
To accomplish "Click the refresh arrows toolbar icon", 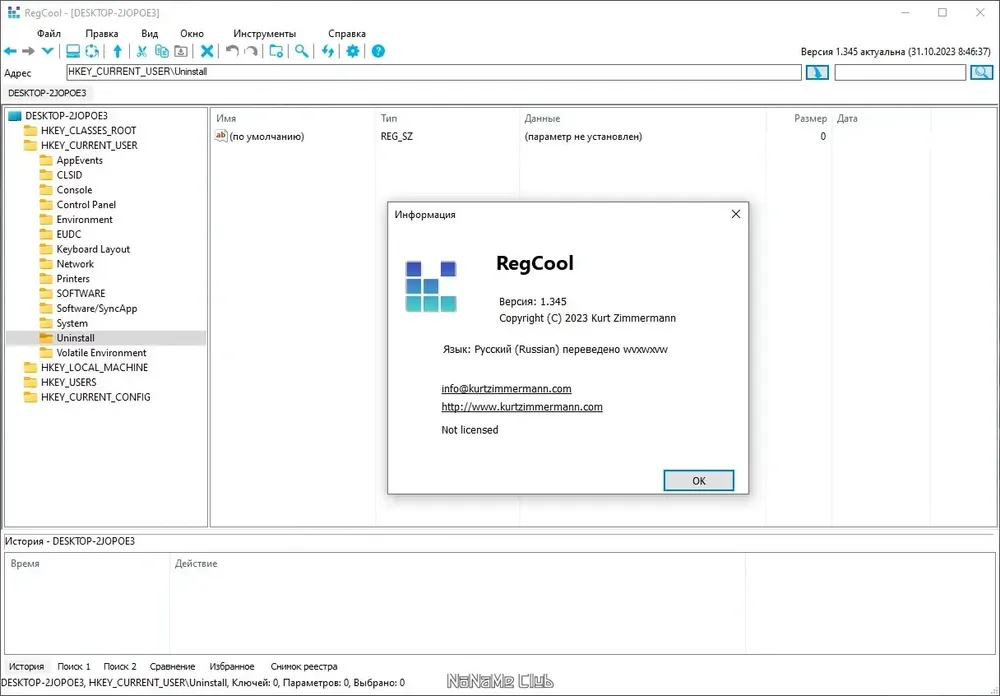I will coord(327,51).
